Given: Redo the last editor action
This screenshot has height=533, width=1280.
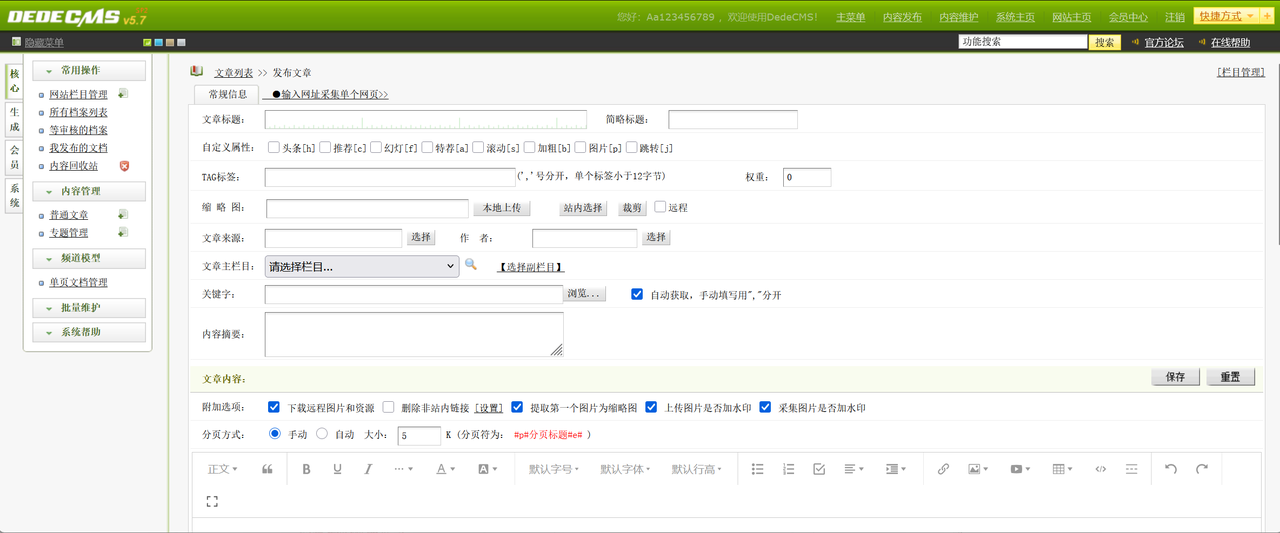Looking at the screenshot, I should 1202,469.
